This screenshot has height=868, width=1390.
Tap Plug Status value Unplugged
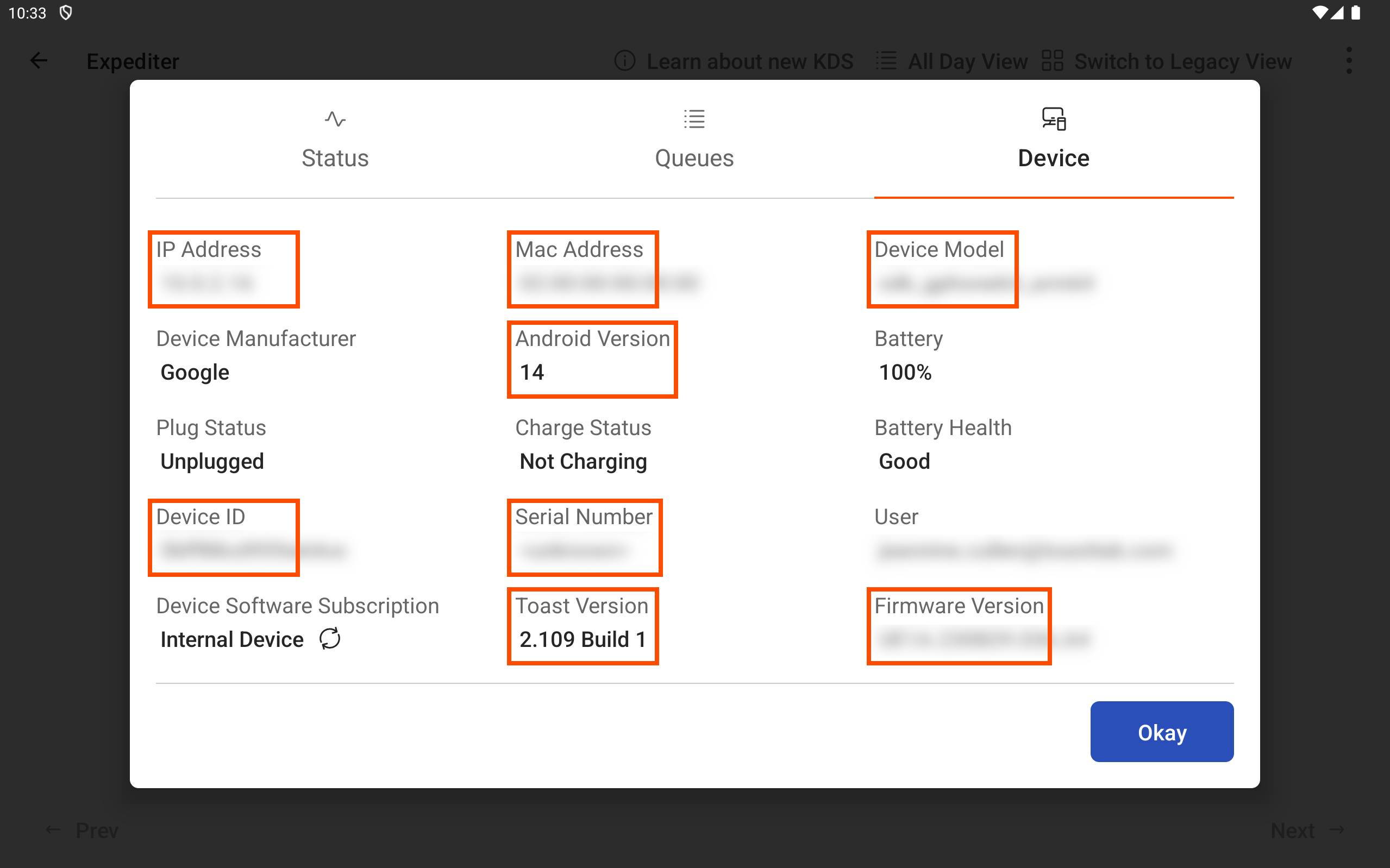[212, 462]
